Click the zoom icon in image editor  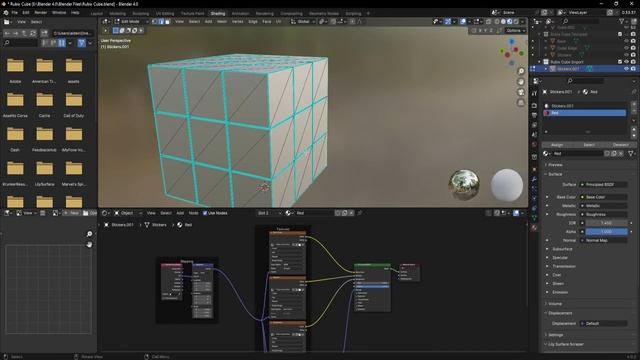pos(89,234)
